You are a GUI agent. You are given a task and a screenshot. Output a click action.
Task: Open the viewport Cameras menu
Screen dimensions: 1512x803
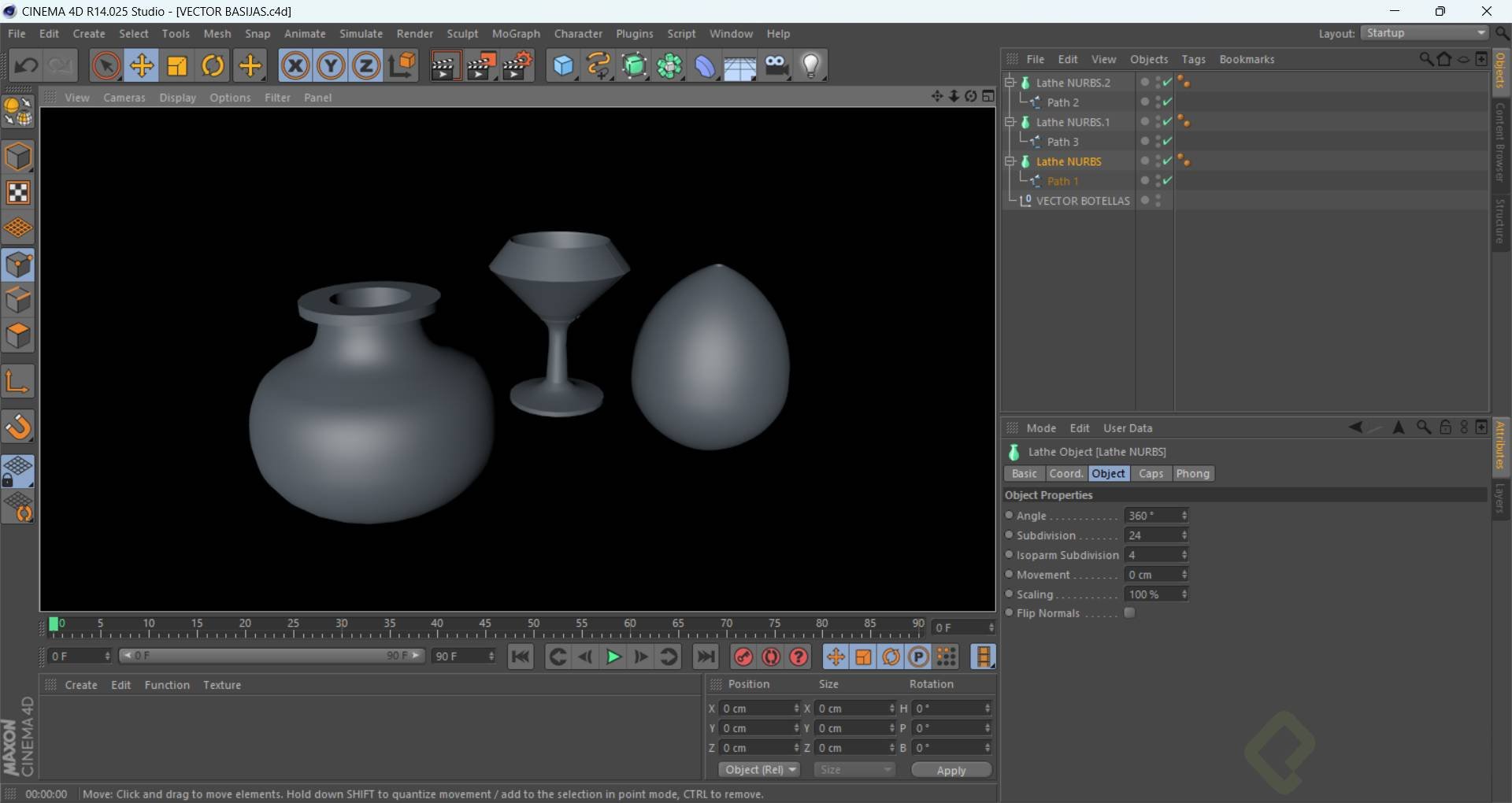124,98
